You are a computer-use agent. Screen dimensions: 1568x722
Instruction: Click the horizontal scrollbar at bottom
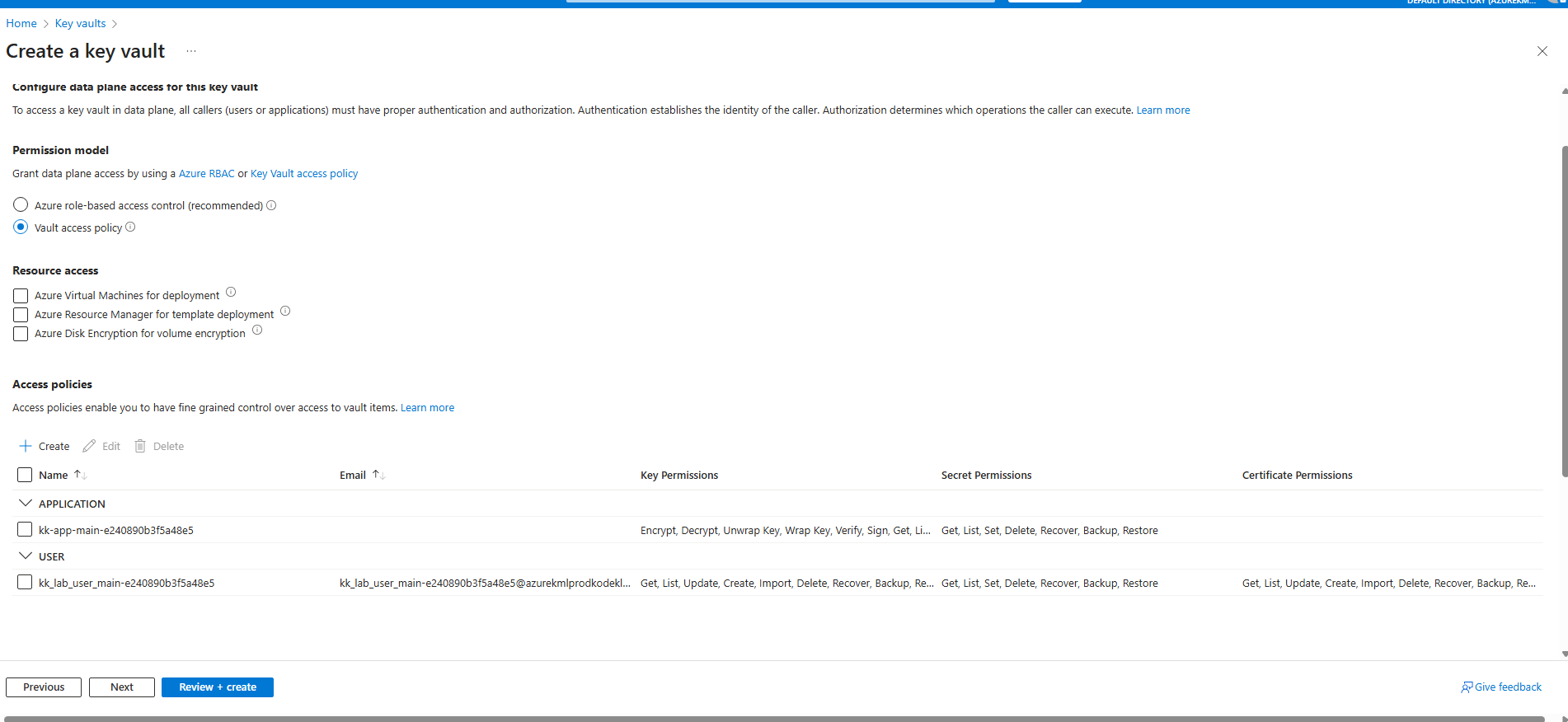[775, 719]
